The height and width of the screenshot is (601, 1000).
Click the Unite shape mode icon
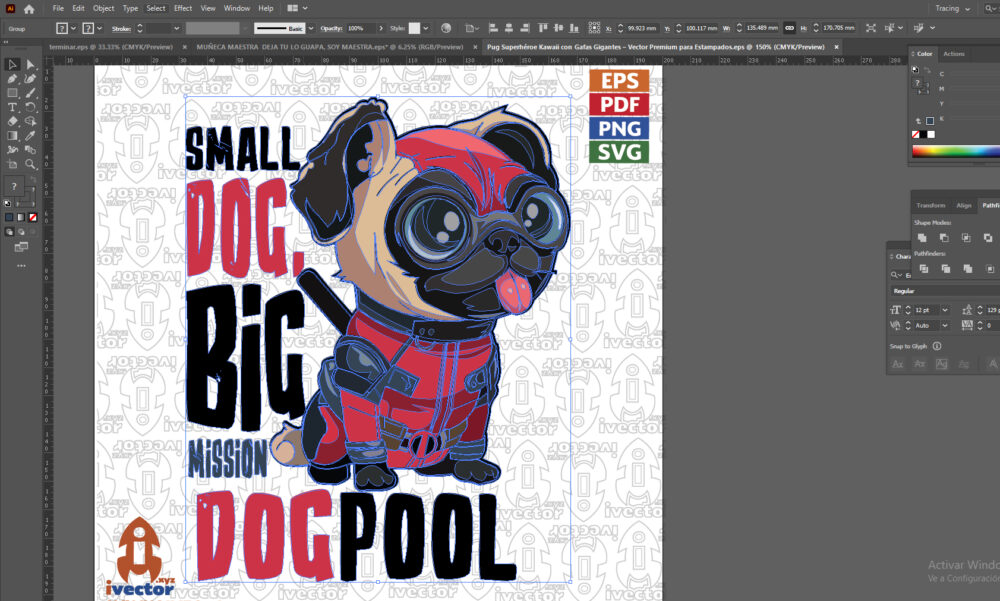point(922,237)
